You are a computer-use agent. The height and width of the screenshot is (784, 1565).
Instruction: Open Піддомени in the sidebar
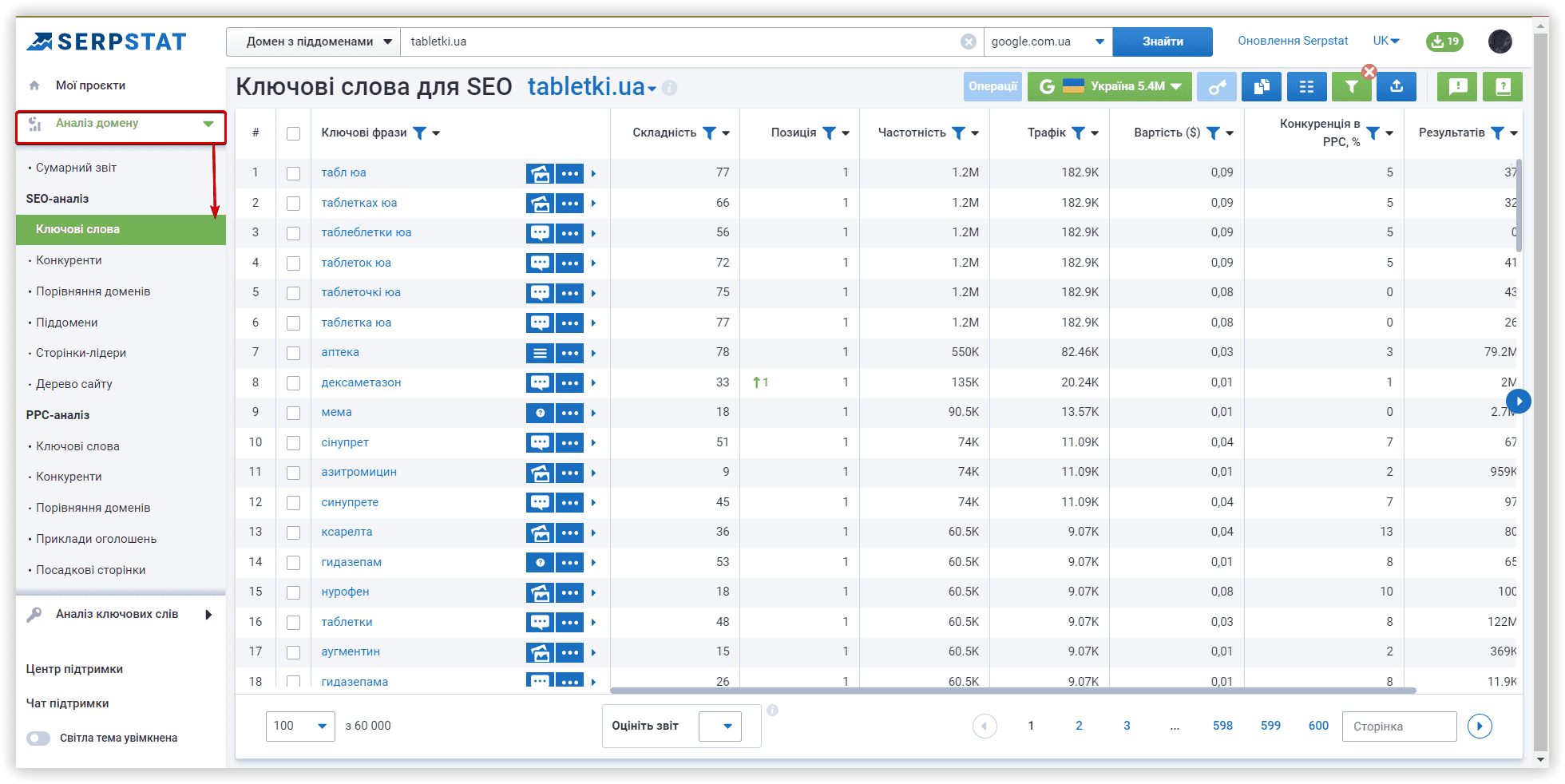click(67, 323)
